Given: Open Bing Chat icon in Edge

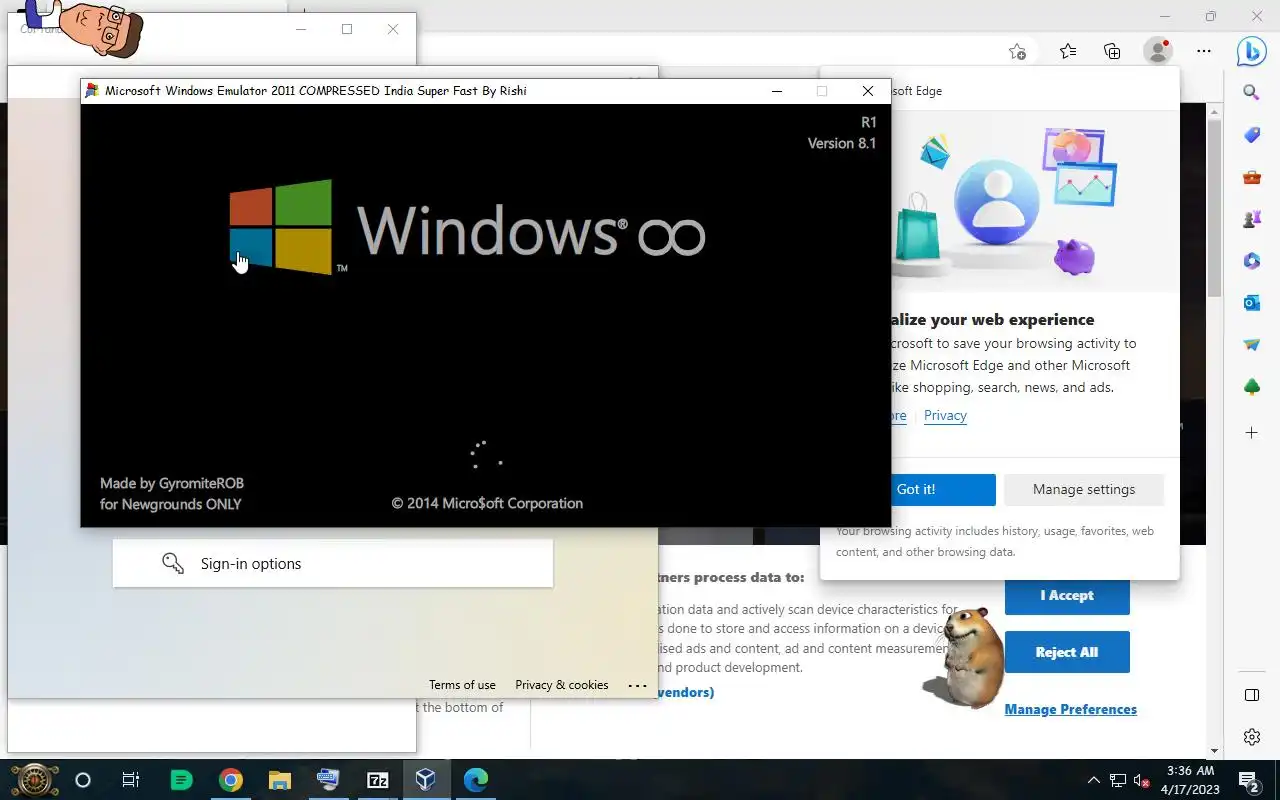Looking at the screenshot, I should (1251, 50).
